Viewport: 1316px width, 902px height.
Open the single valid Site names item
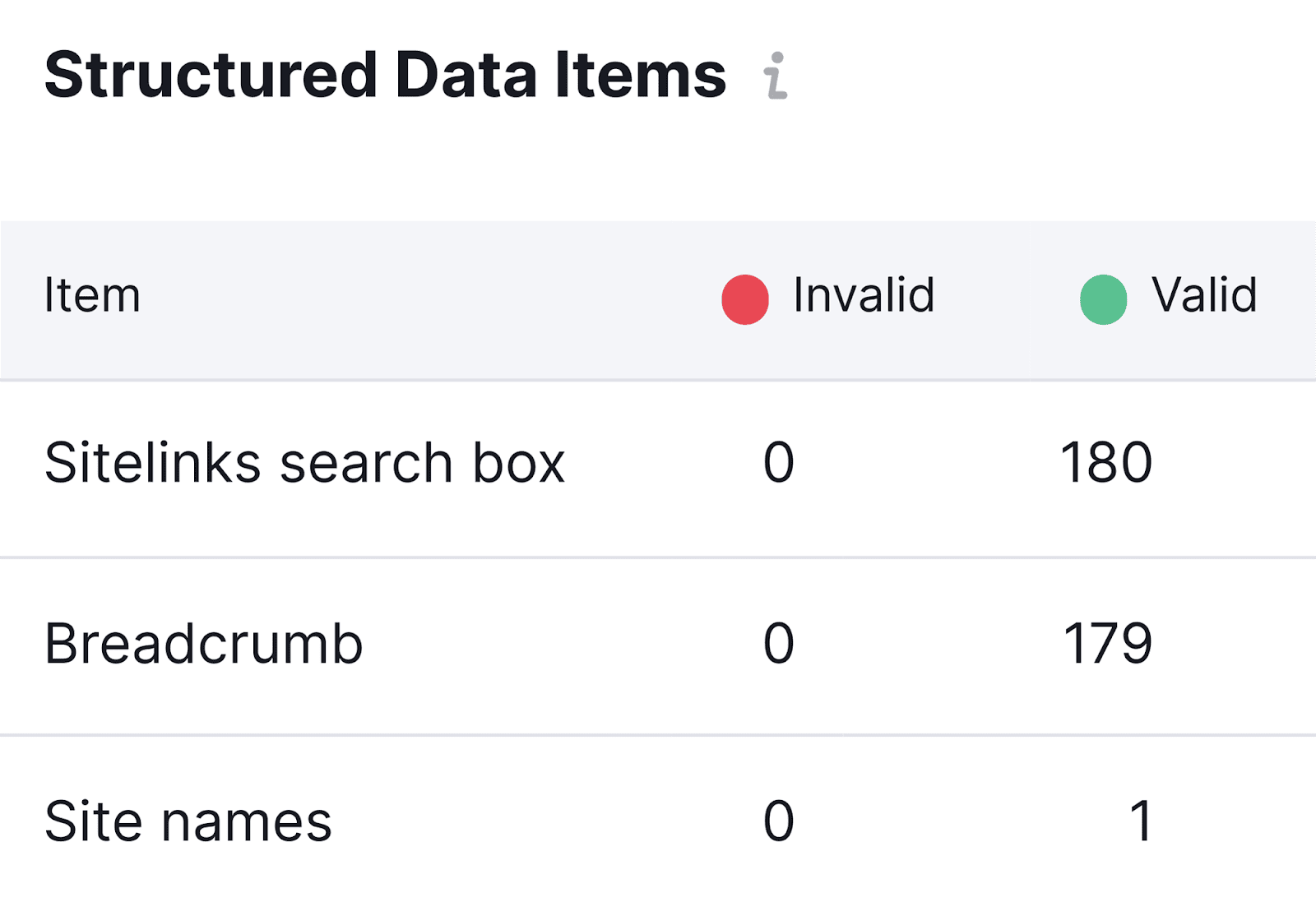[x=1141, y=821]
